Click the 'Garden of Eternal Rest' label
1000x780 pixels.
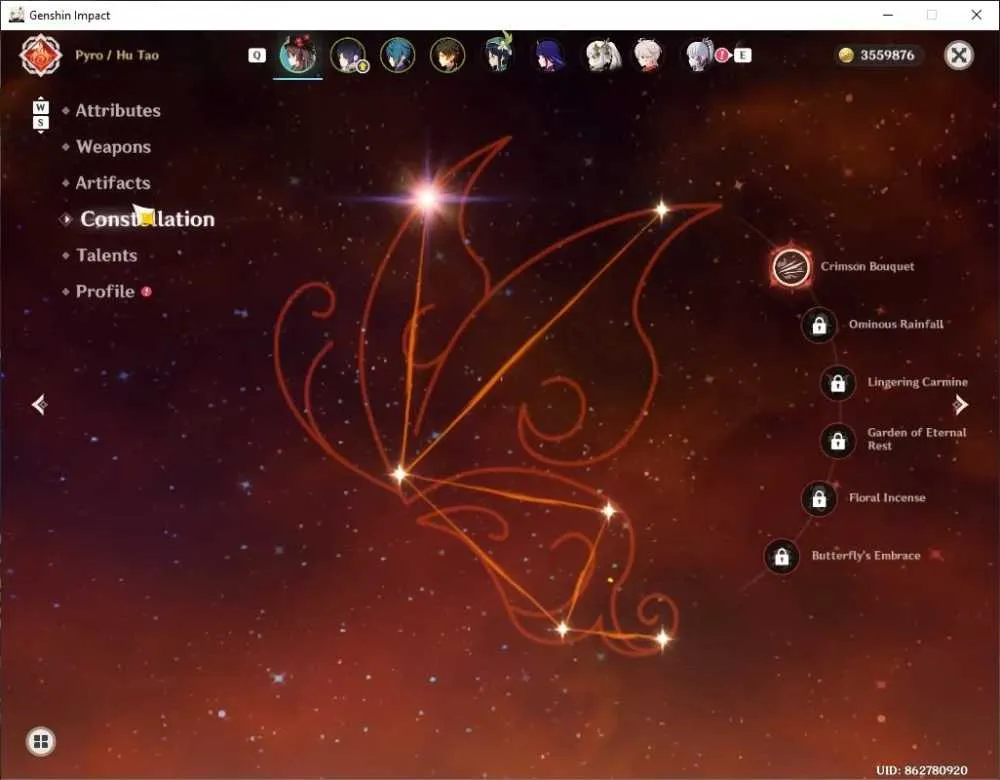(916, 439)
